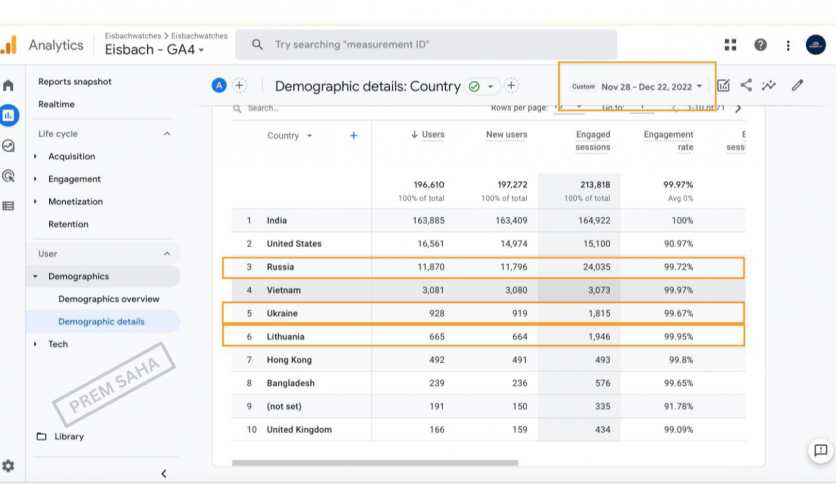Expand the Acquisition menu item
The height and width of the screenshot is (484, 836).
pos(71,157)
